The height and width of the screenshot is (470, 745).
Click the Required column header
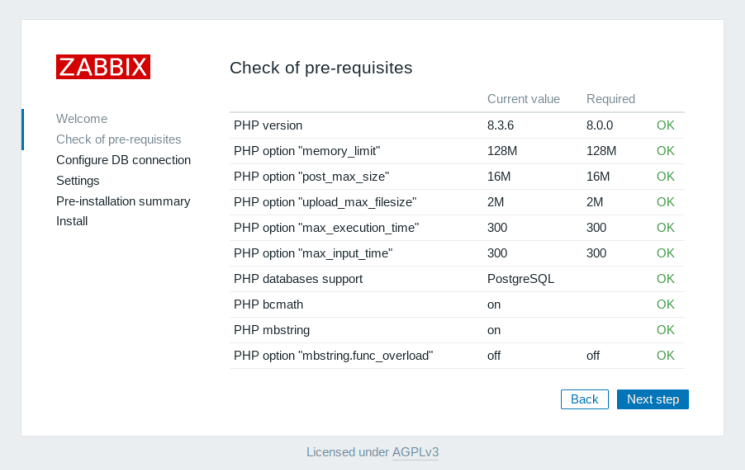pyautogui.click(x=610, y=99)
